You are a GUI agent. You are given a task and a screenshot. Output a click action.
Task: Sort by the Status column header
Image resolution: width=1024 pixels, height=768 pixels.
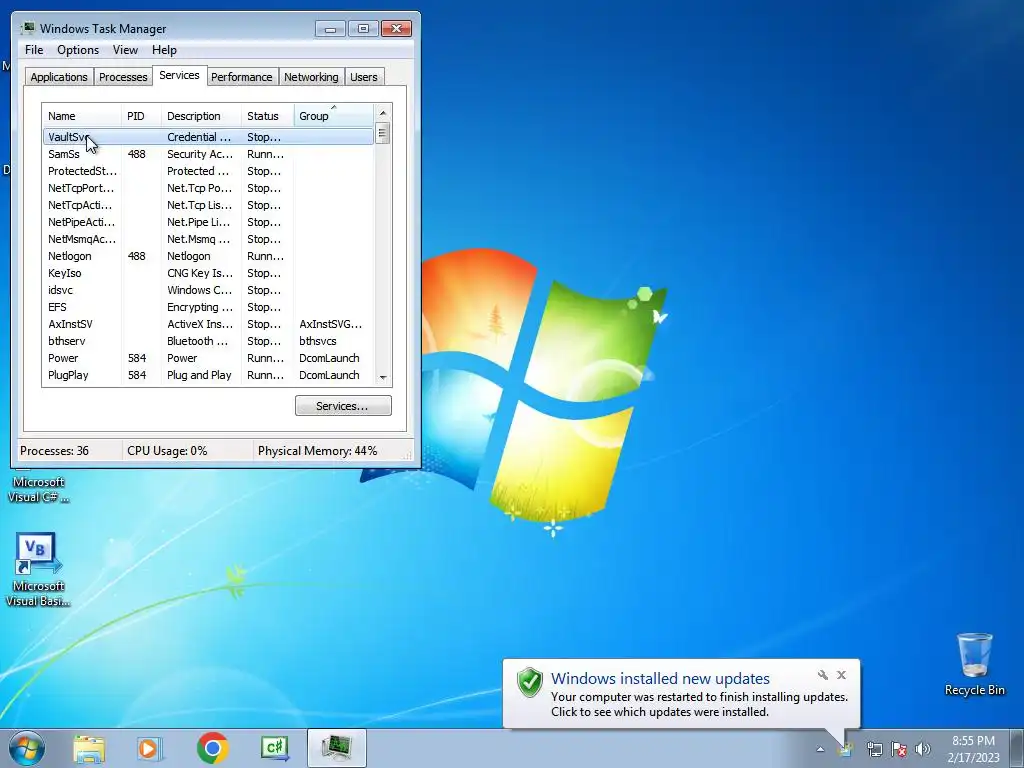point(268,116)
